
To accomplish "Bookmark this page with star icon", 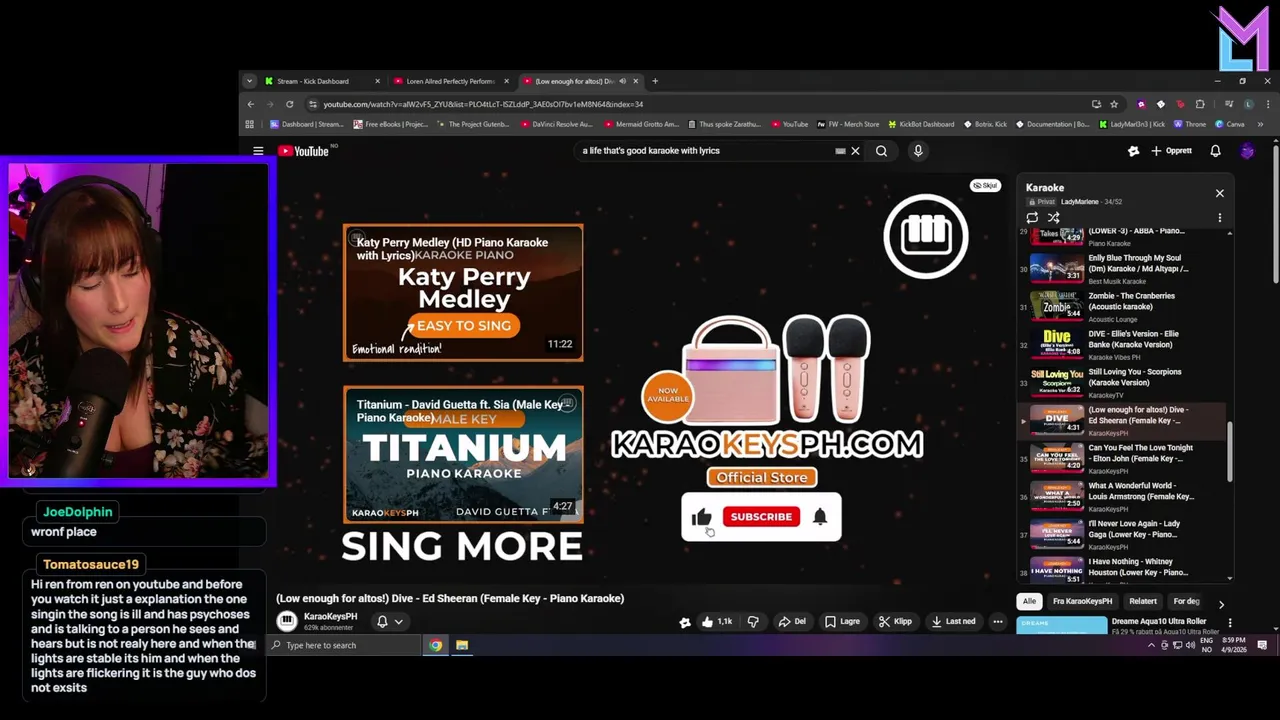I will [1114, 104].
